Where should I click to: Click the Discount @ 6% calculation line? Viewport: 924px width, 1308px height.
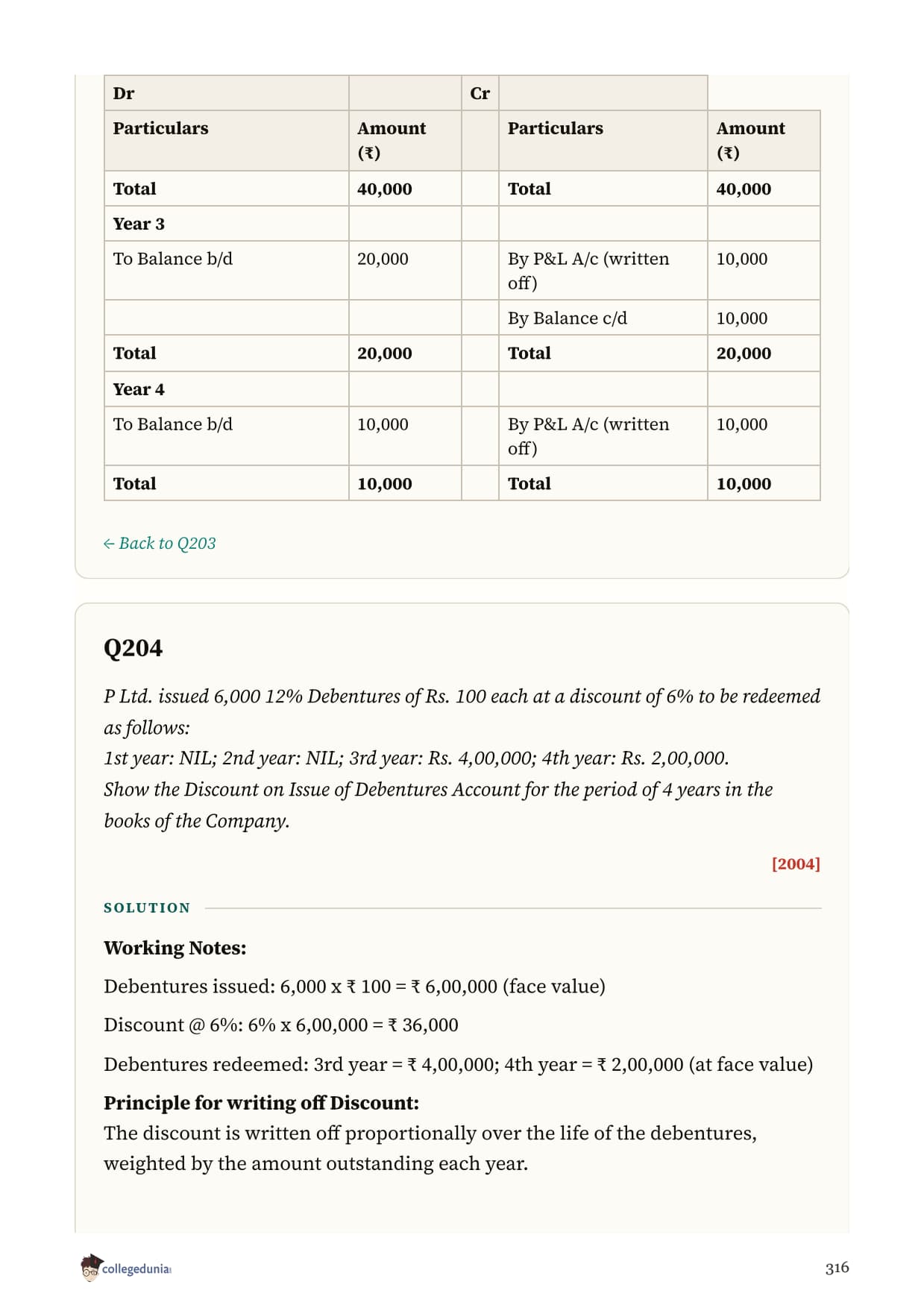(281, 1025)
